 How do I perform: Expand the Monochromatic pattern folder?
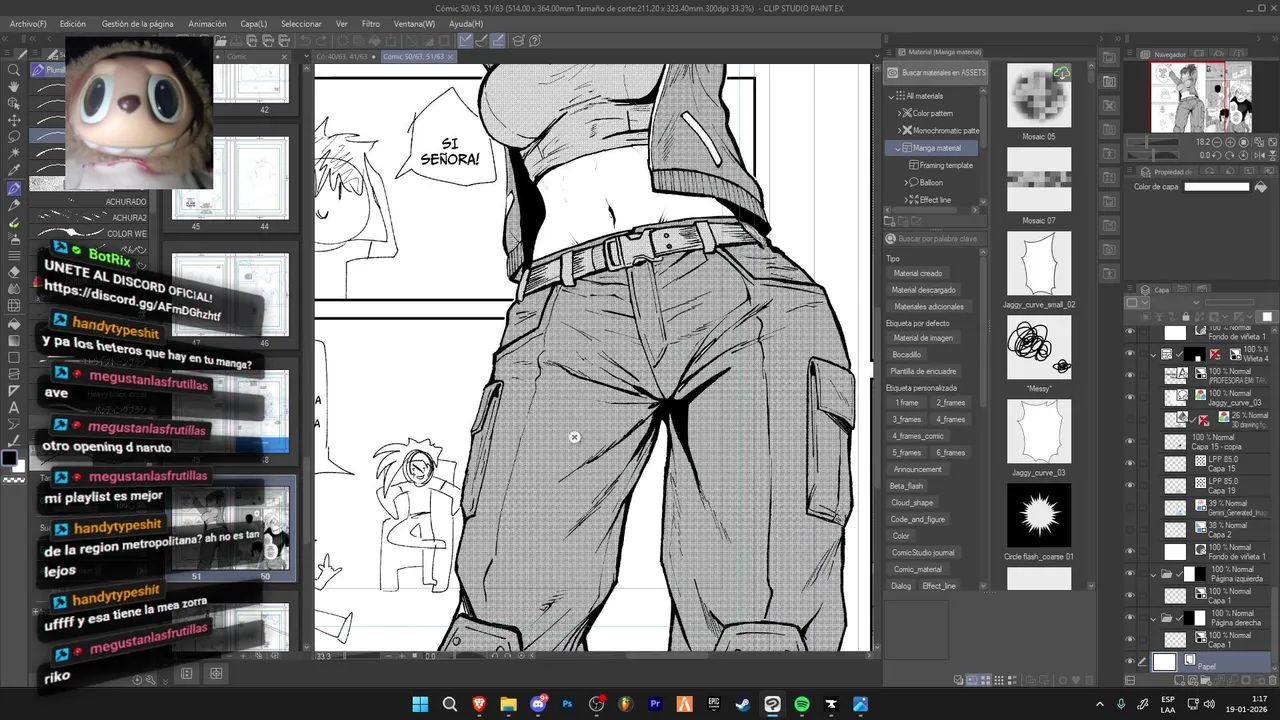tap(900, 130)
